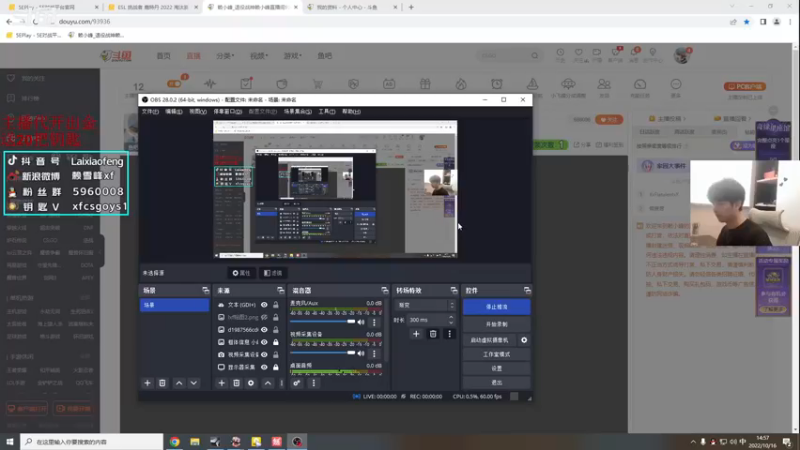Click 停止推流 stop streaming button

[x=496, y=307]
